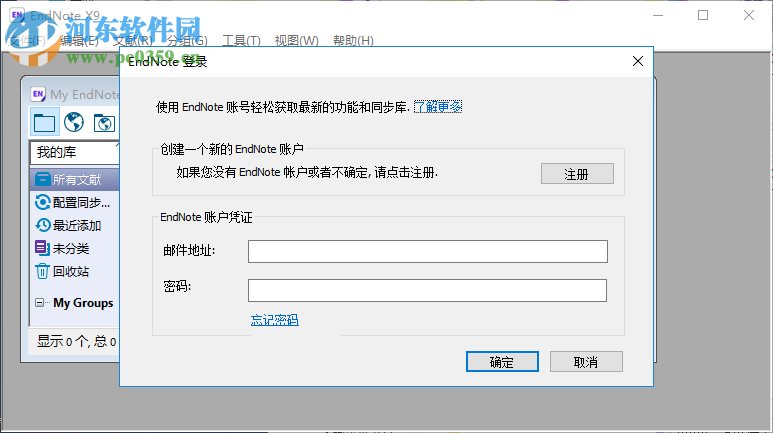Open the 了解更多 learn more link
Image resolution: width=773 pixels, height=433 pixels.
tap(438, 107)
